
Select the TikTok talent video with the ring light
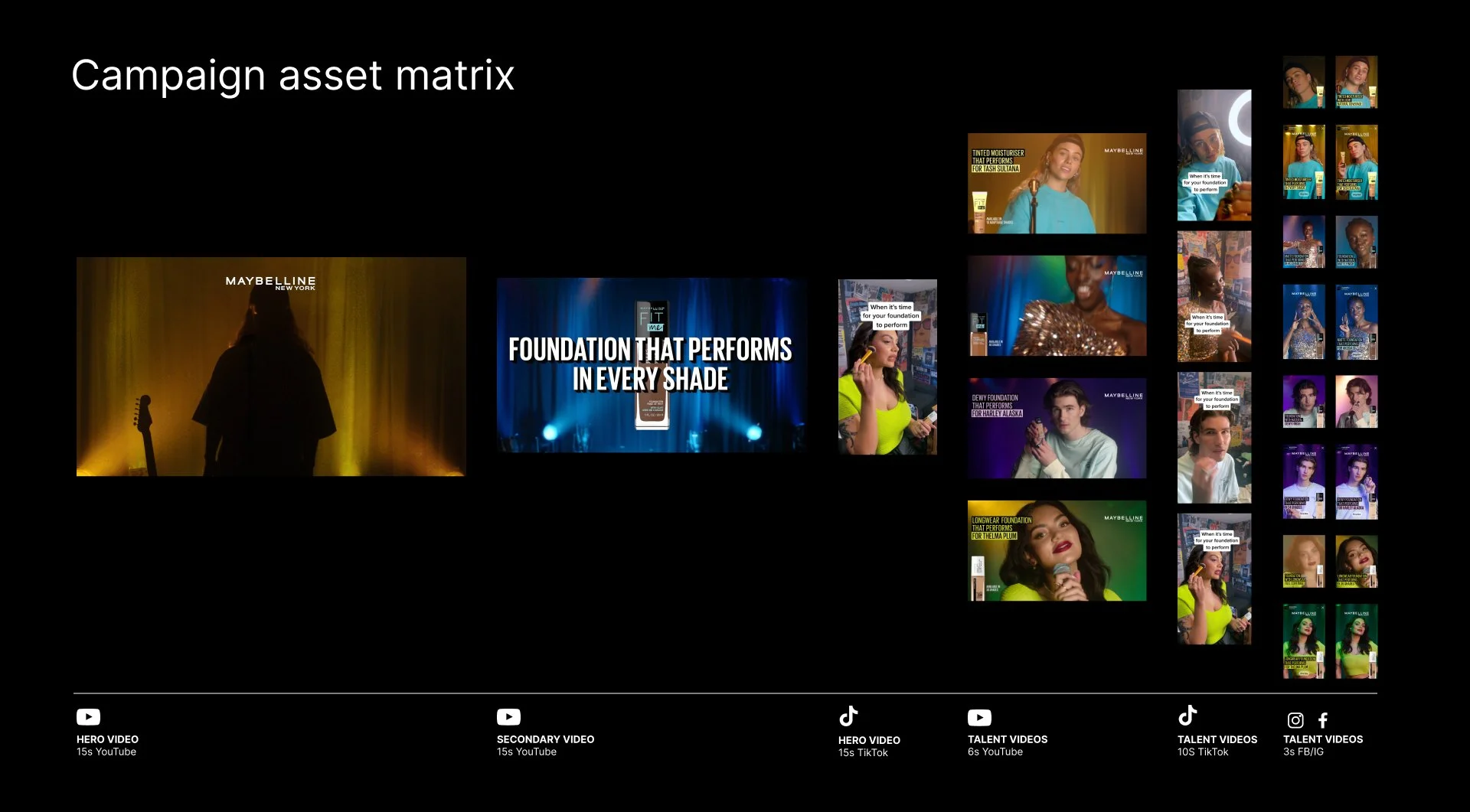(1214, 155)
